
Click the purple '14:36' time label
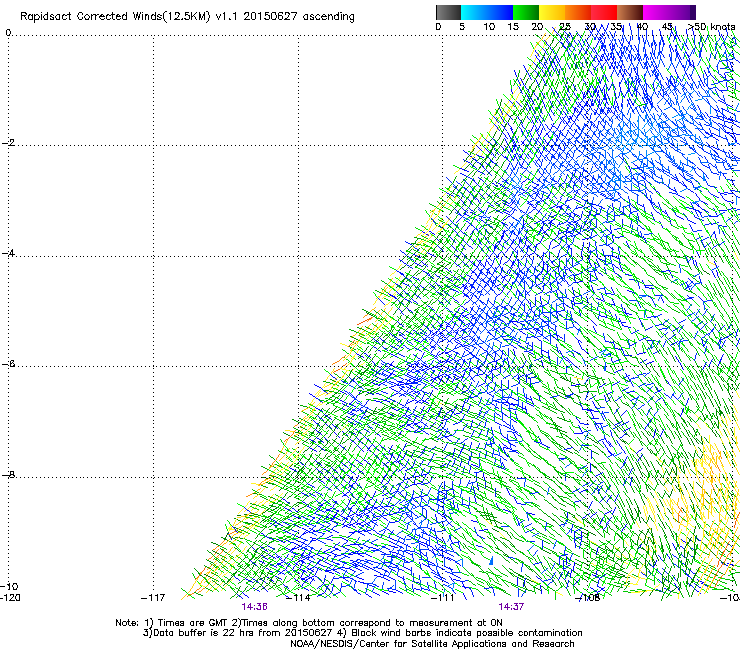254,607
